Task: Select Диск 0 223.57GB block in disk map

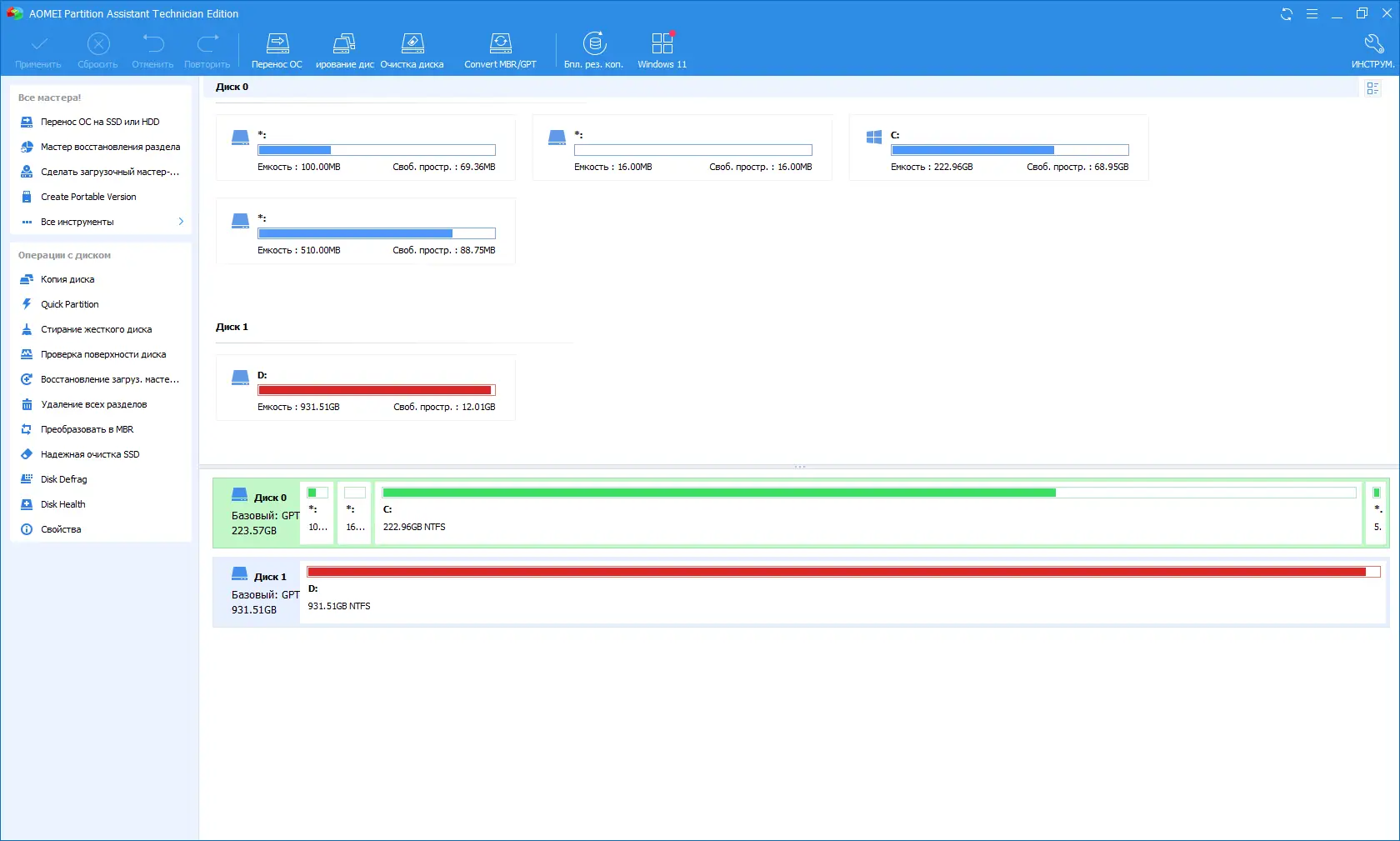Action: 257,513
